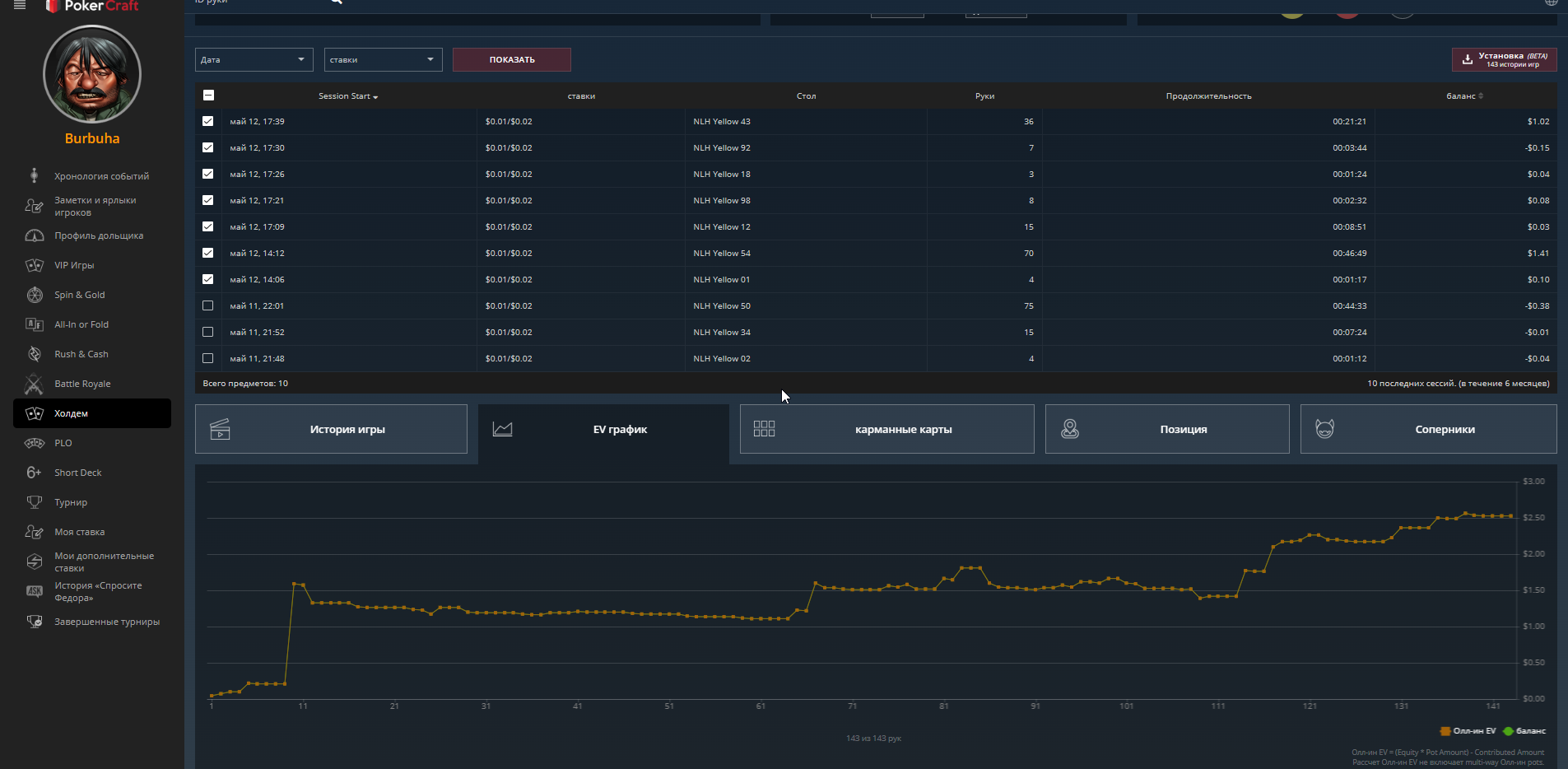
Task: Click the карманные карты grid icon
Action: [x=764, y=429]
